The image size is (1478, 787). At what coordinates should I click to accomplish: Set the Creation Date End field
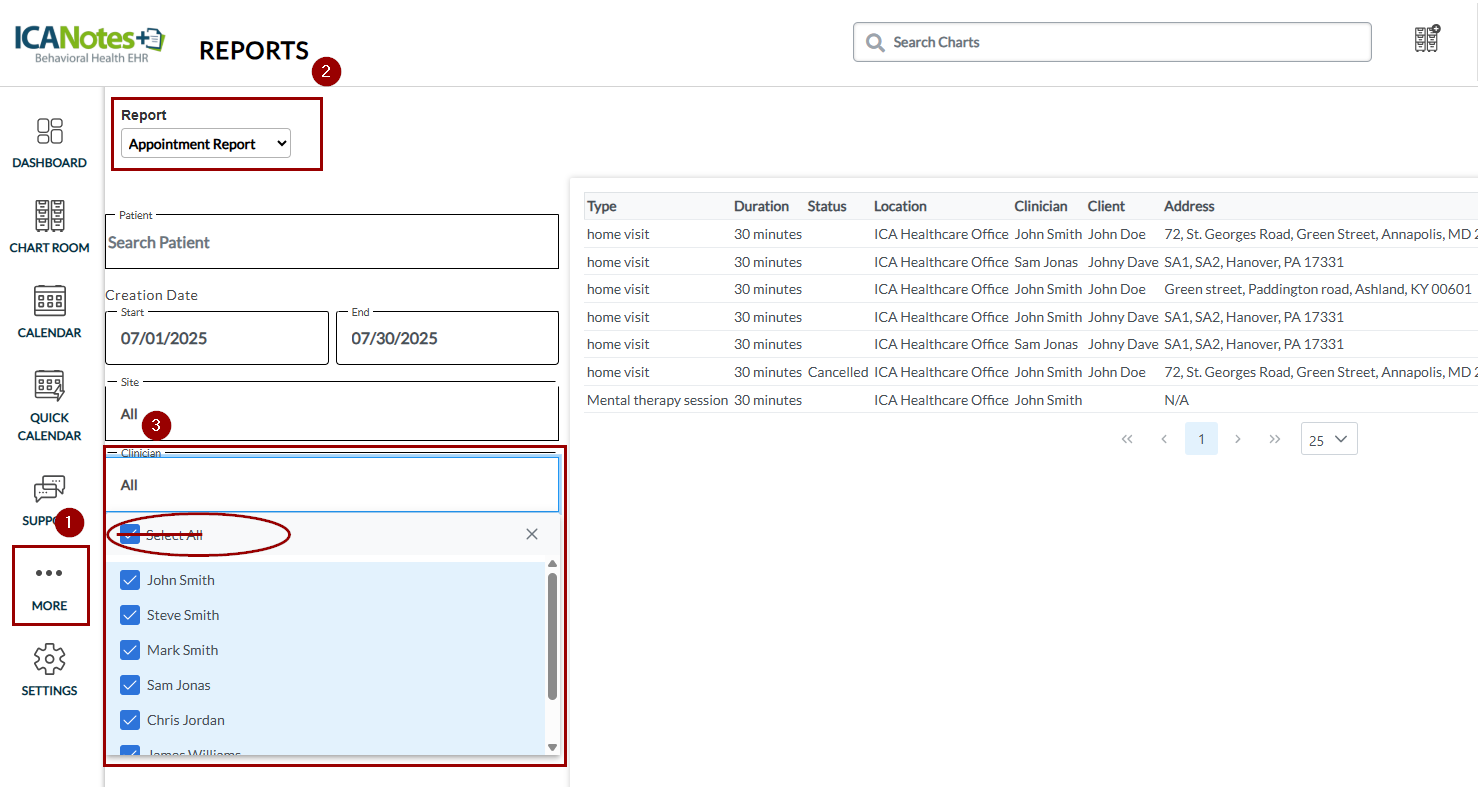447,338
